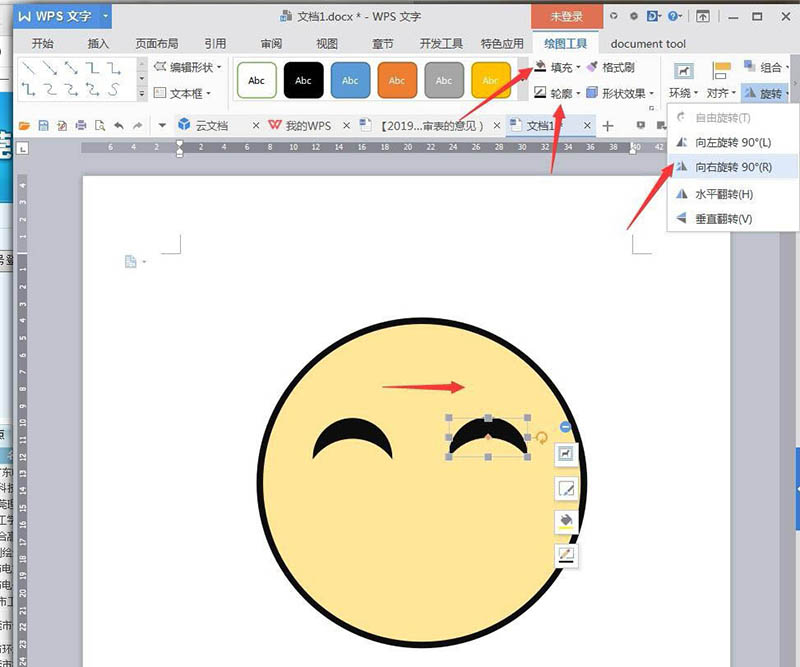Apply the yellow Abc shape style

[x=491, y=80]
